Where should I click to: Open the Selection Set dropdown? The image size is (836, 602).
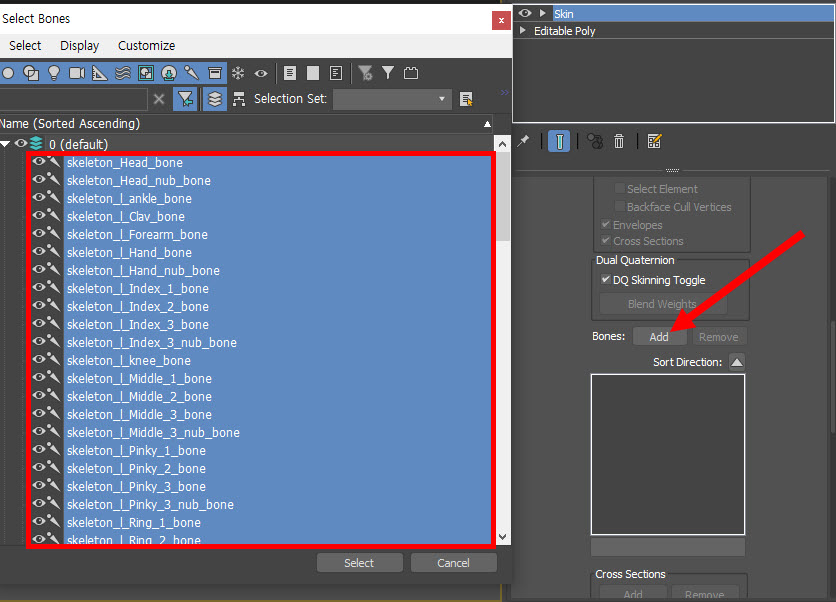392,99
